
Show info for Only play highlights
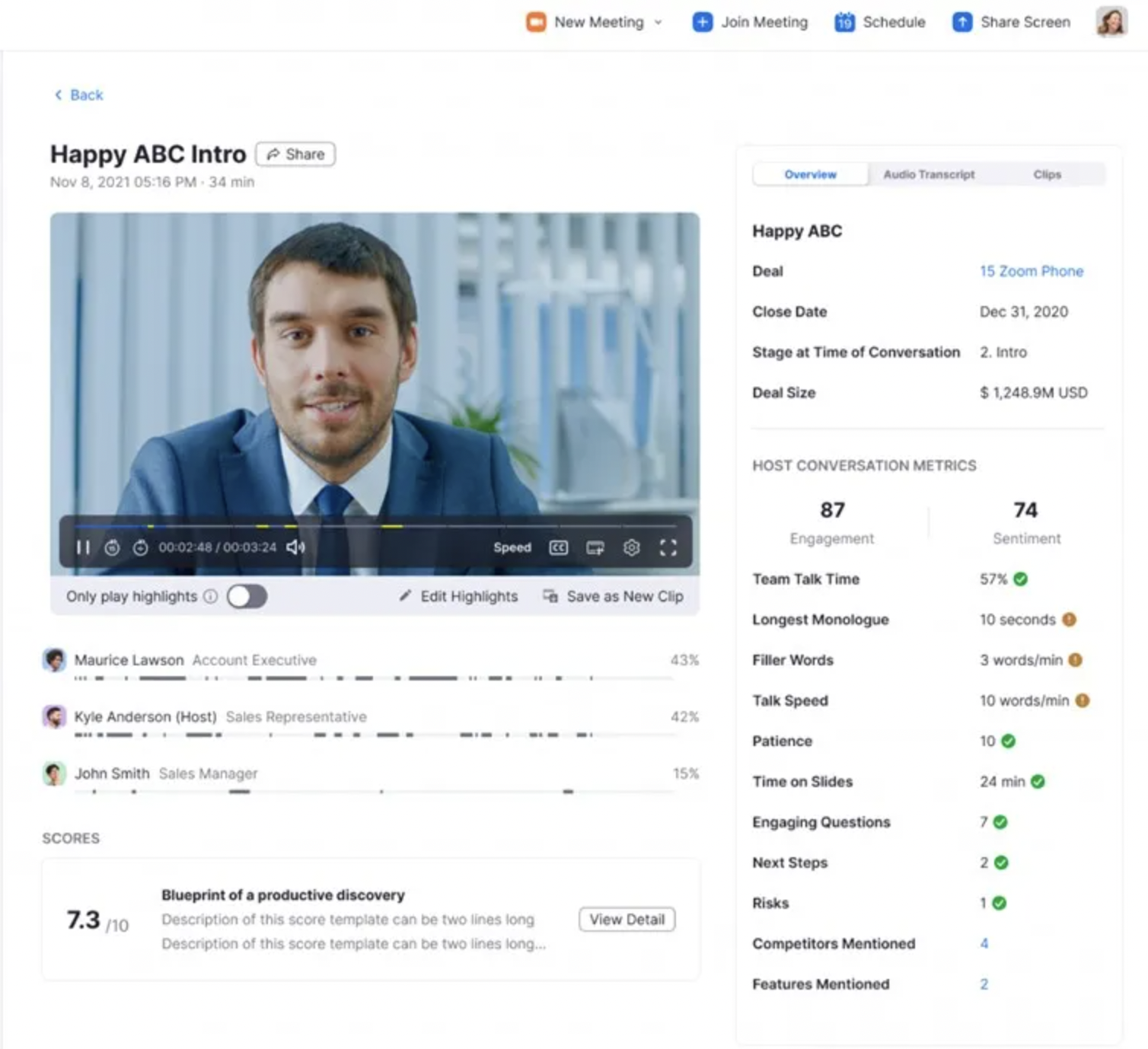pos(210,596)
